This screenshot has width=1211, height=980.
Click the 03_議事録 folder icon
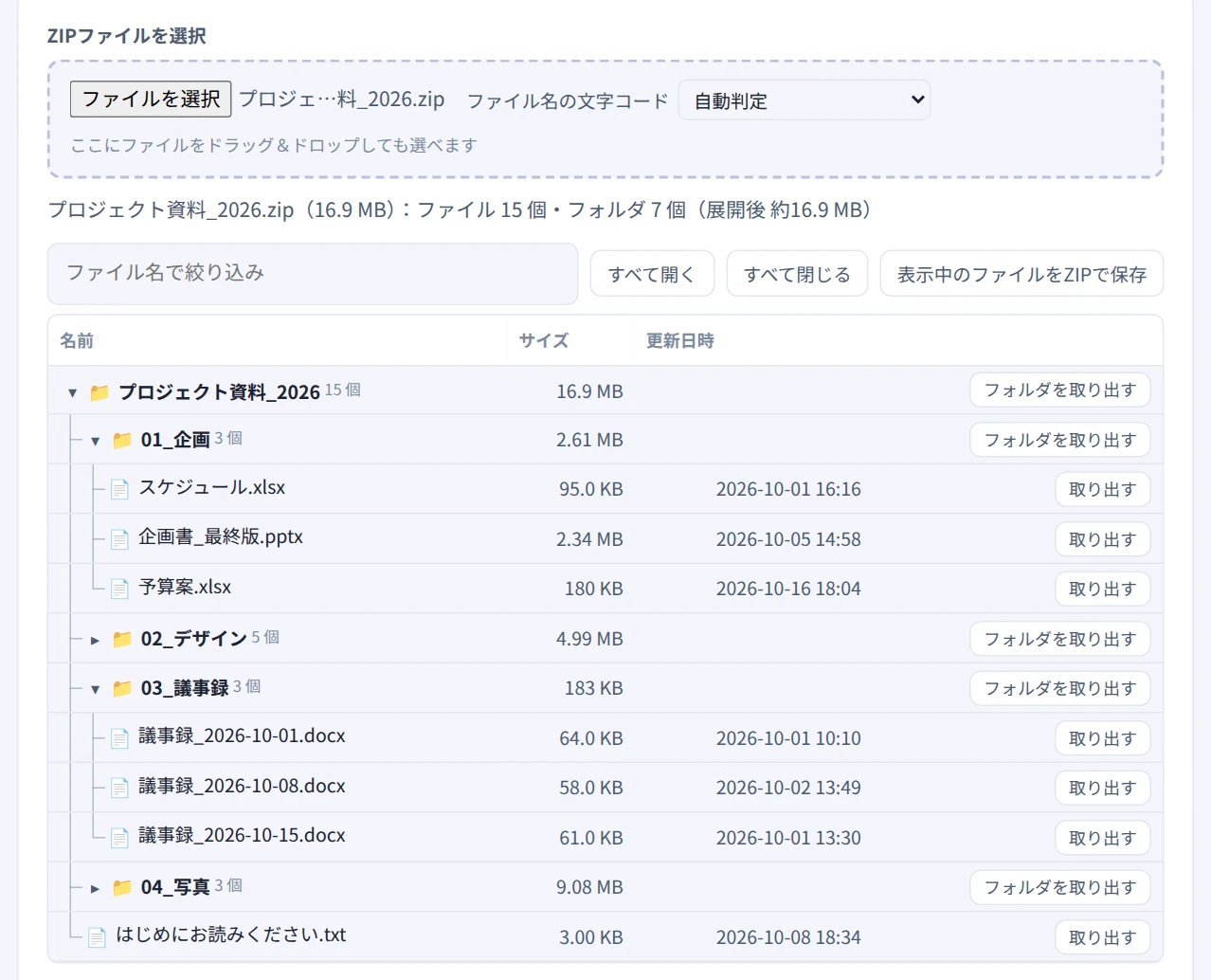pyautogui.click(x=122, y=688)
